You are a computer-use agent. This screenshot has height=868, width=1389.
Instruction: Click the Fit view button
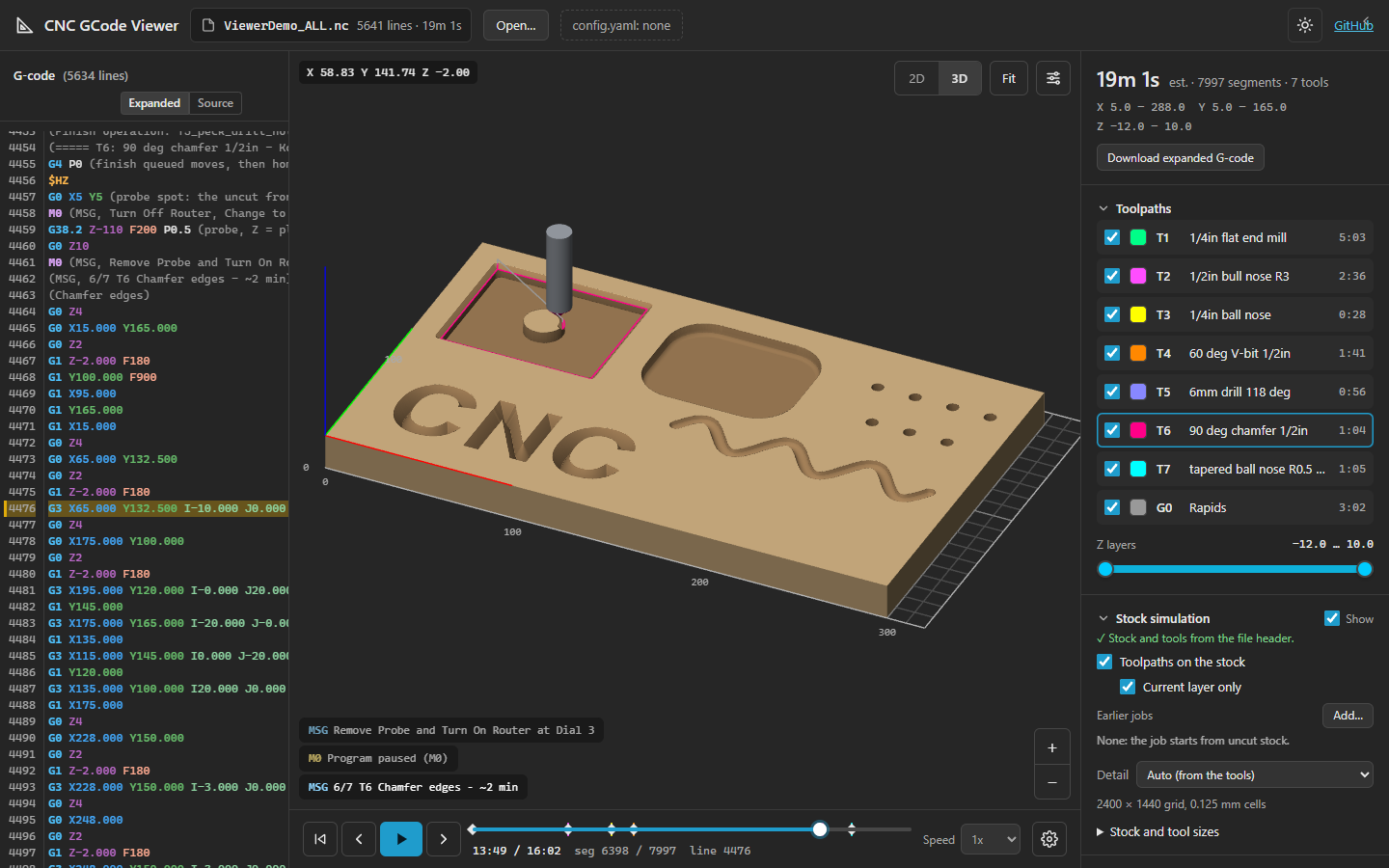click(x=1009, y=78)
